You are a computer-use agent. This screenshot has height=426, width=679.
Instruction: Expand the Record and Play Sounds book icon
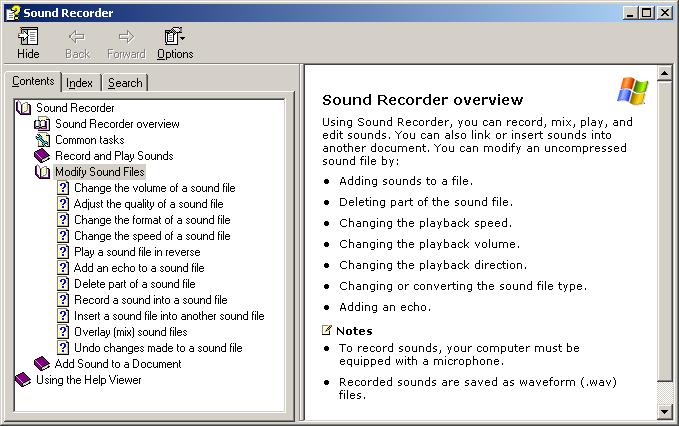click(42, 156)
